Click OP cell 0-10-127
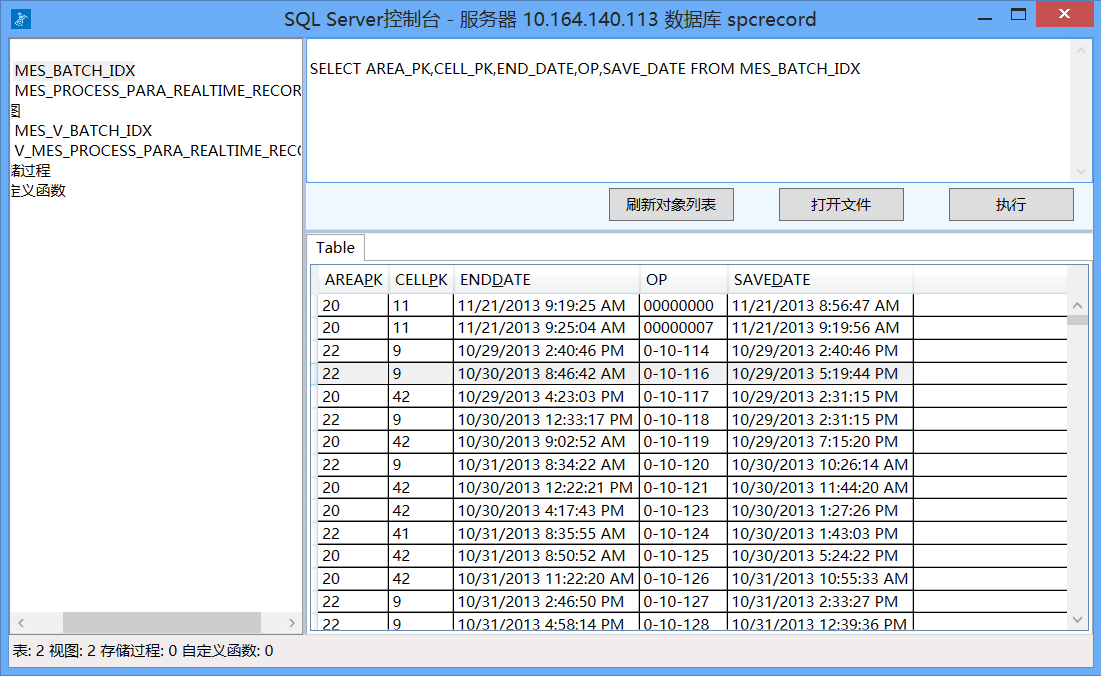The image size is (1101, 676). (683, 602)
